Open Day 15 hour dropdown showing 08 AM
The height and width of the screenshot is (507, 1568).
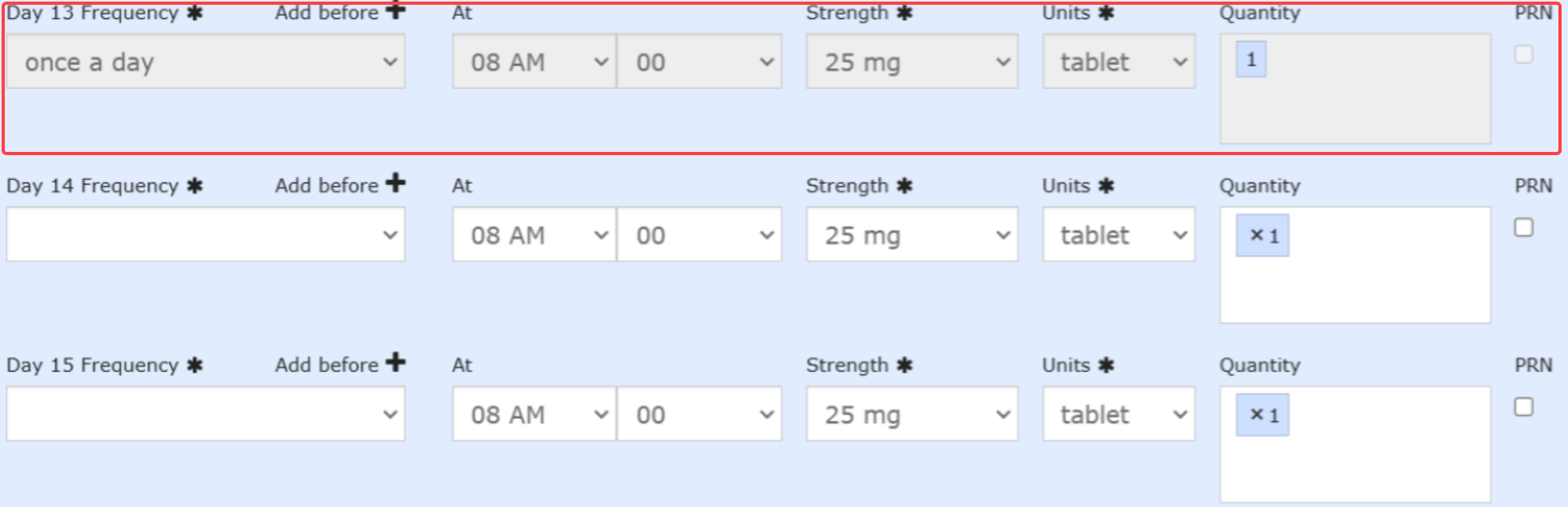(x=534, y=414)
